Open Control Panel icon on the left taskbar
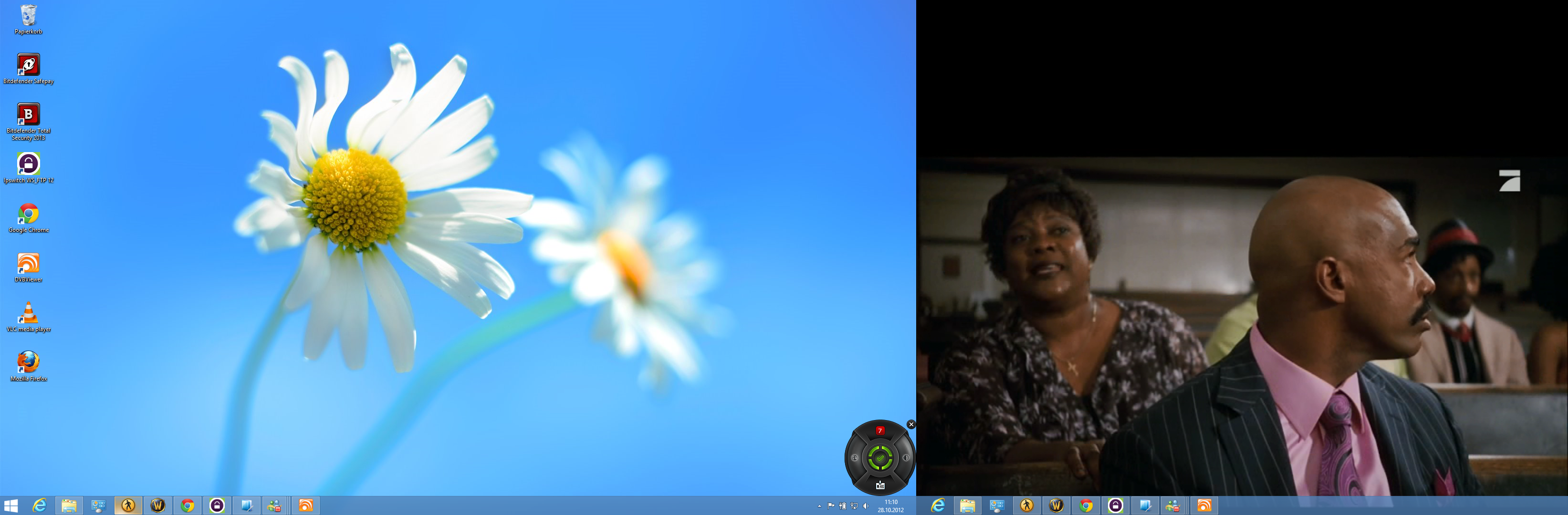The image size is (1568, 515). coord(98,505)
